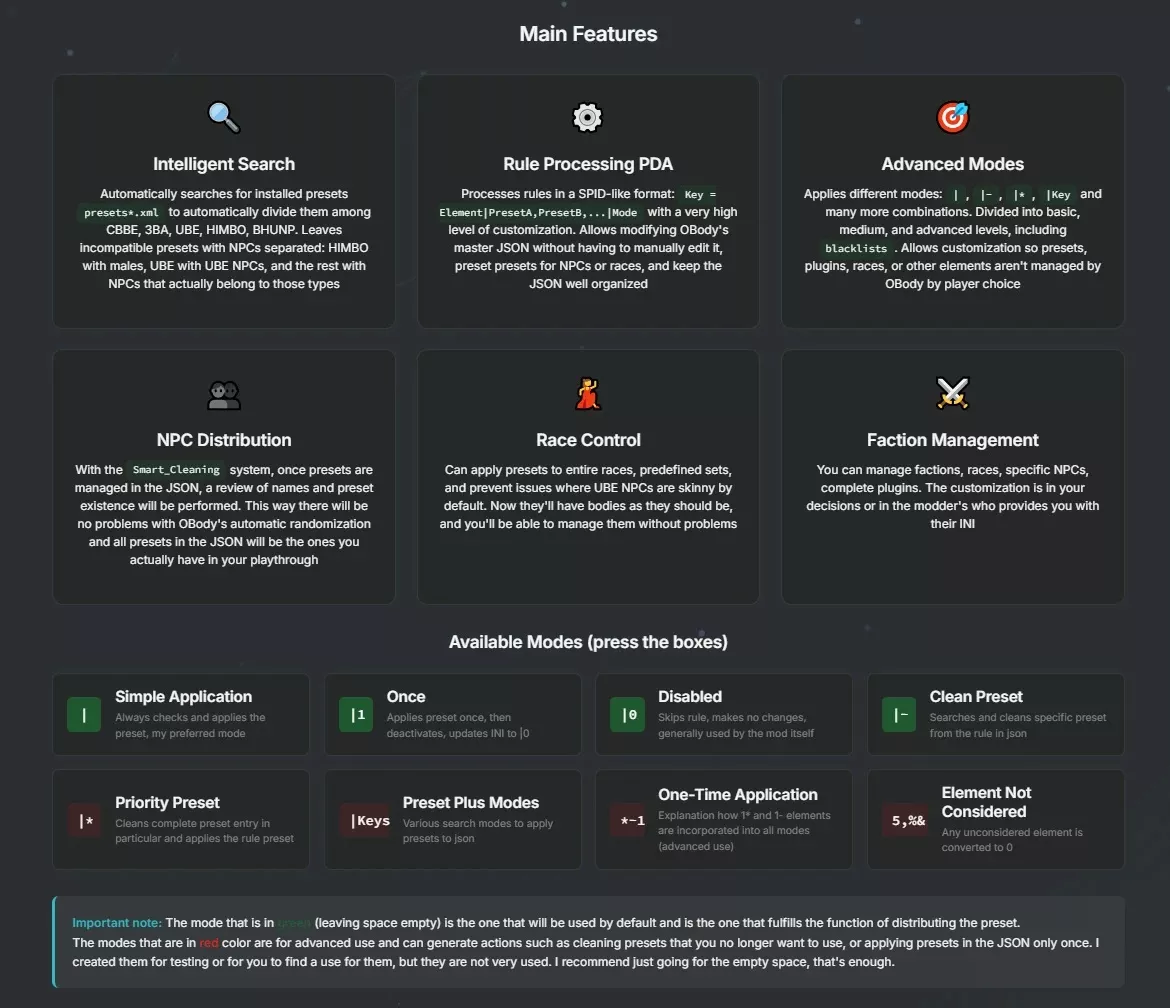Click the green '|0' Disabled mode badge

tap(628, 715)
